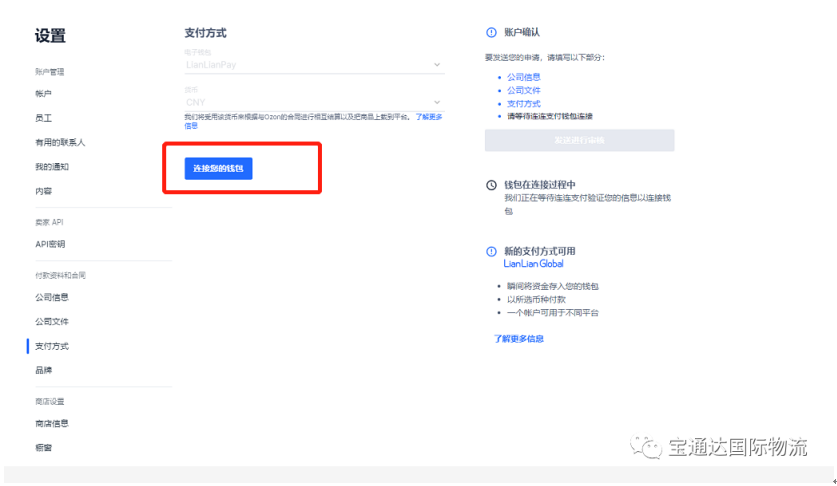Click the 钱包在连接过程中 heading
The width and height of the screenshot is (837, 486).
[x=540, y=185]
